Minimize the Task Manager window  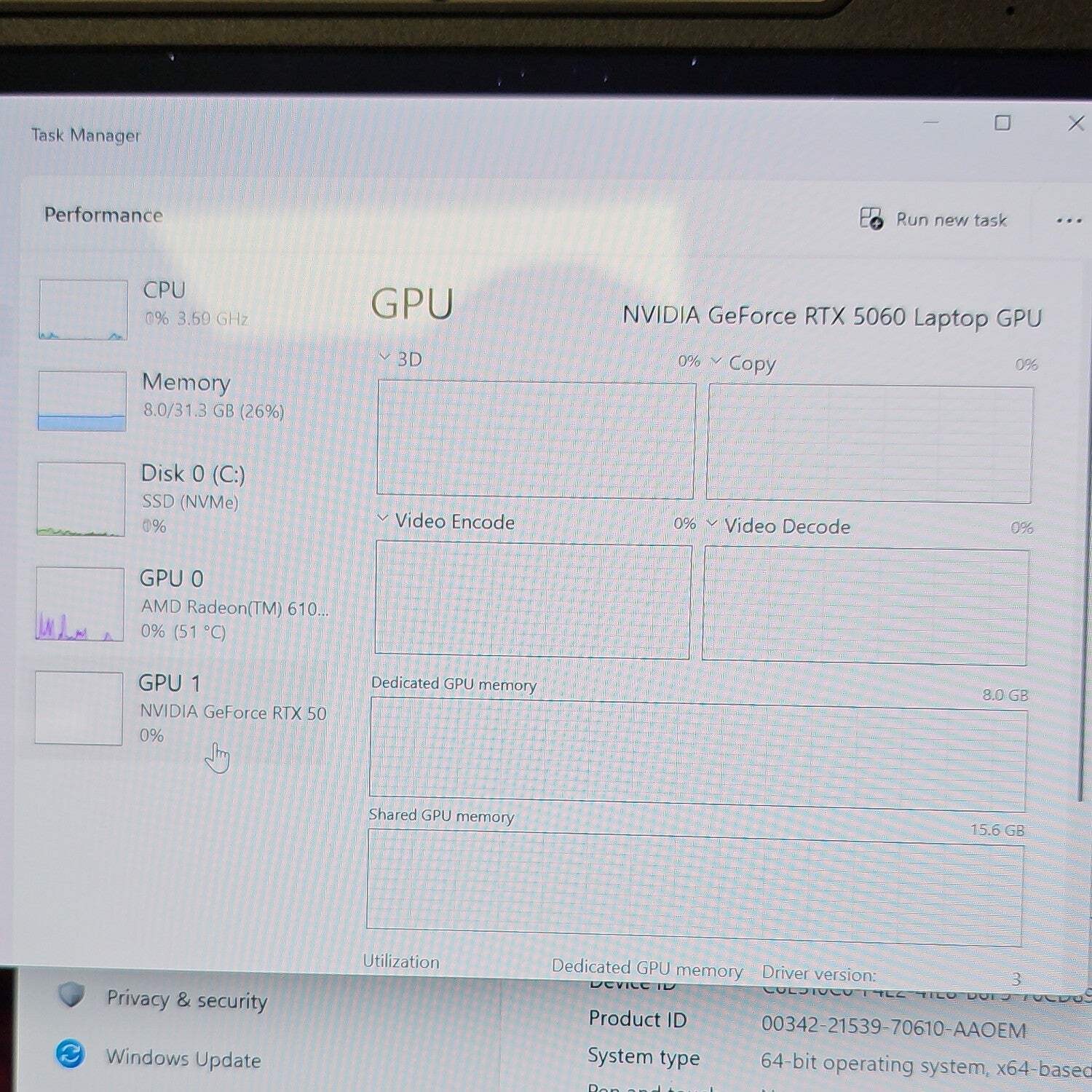tap(931, 122)
